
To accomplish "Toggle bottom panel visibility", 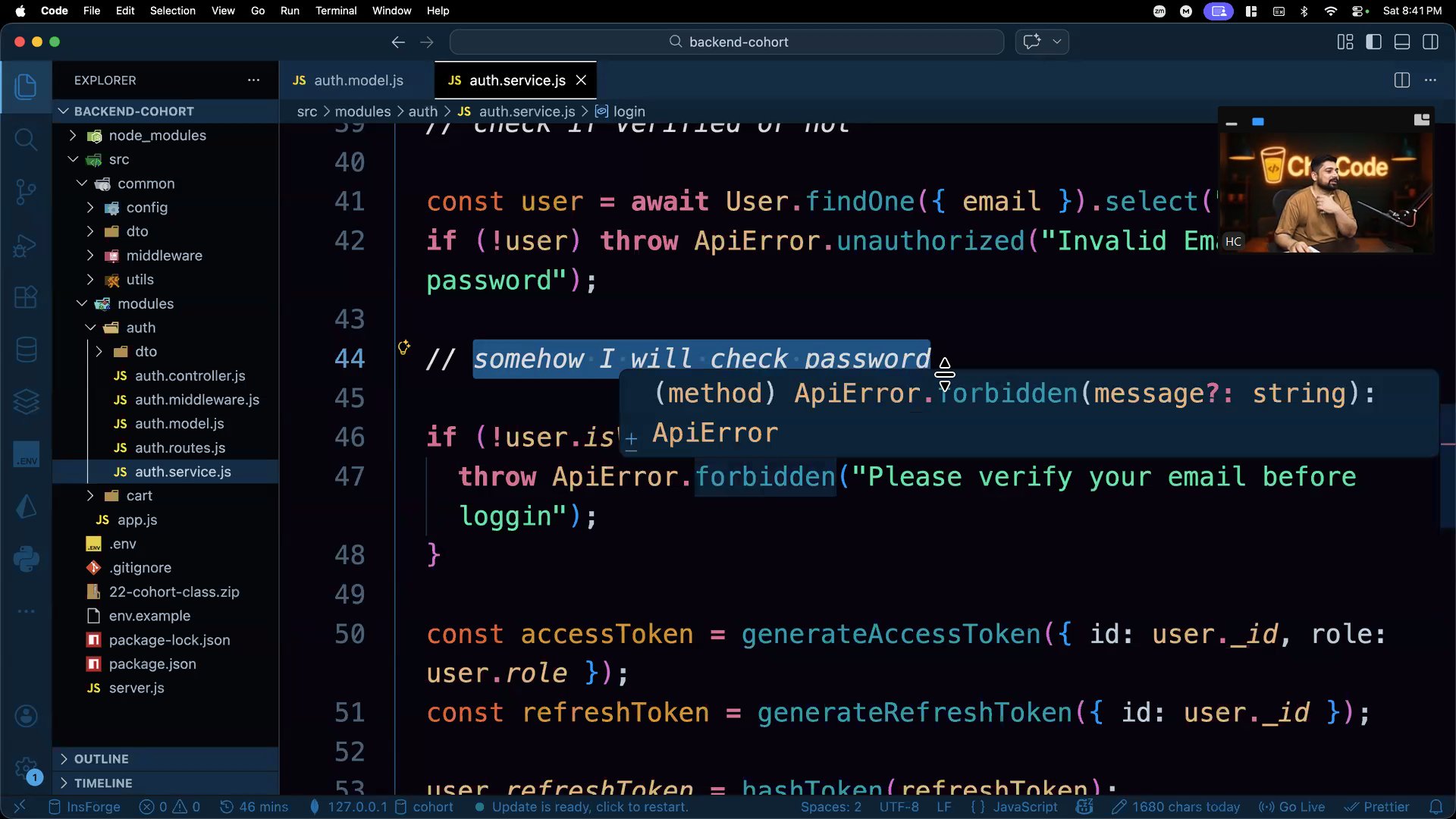I will click(1402, 42).
